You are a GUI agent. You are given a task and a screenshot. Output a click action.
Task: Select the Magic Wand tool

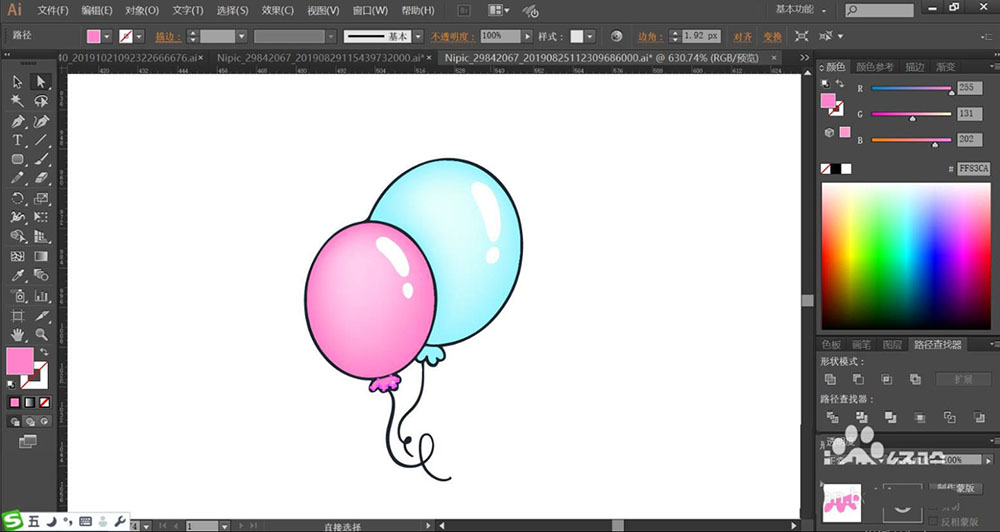tap(17, 101)
